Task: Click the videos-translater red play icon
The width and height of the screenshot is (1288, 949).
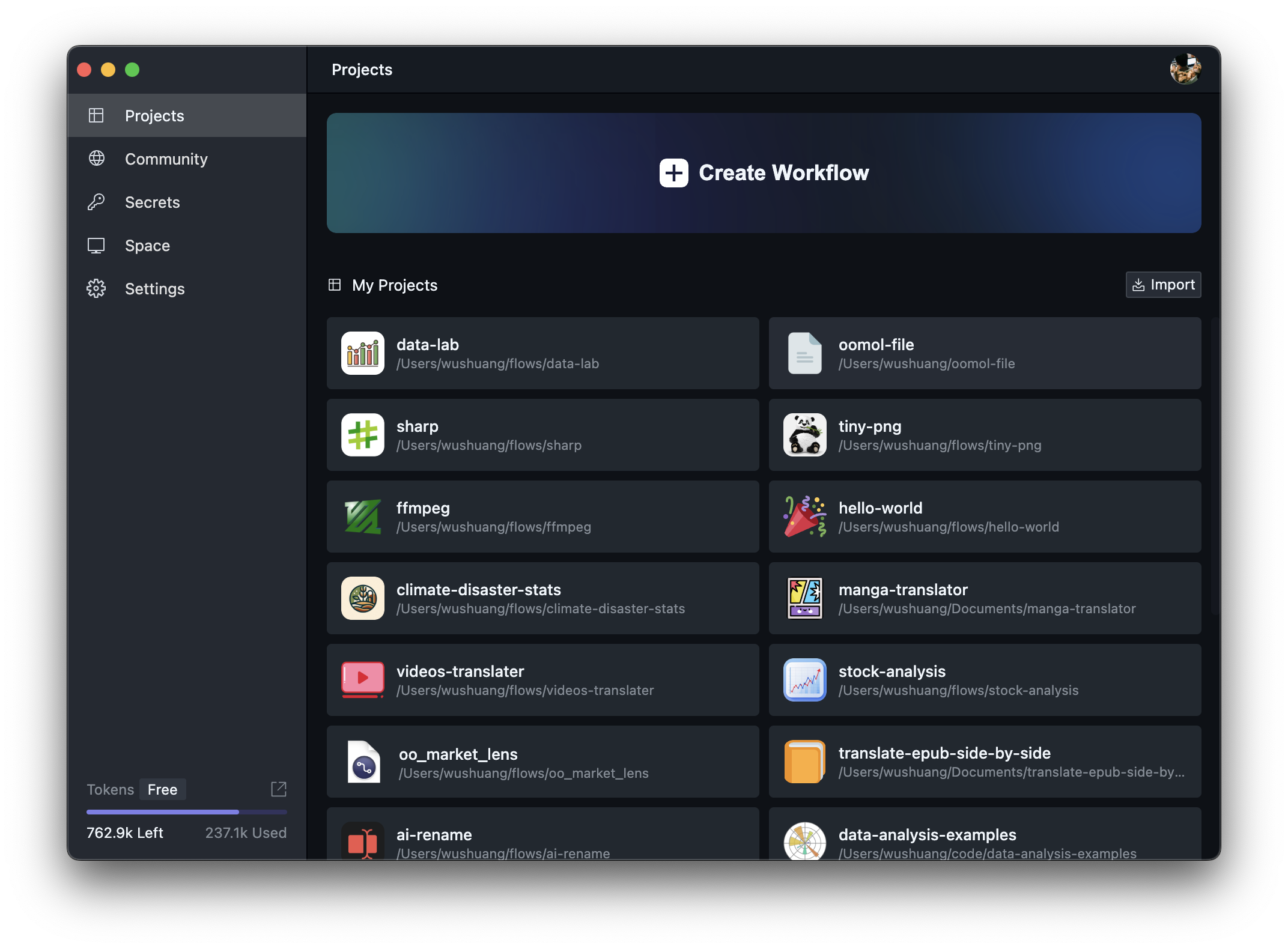Action: click(x=362, y=680)
